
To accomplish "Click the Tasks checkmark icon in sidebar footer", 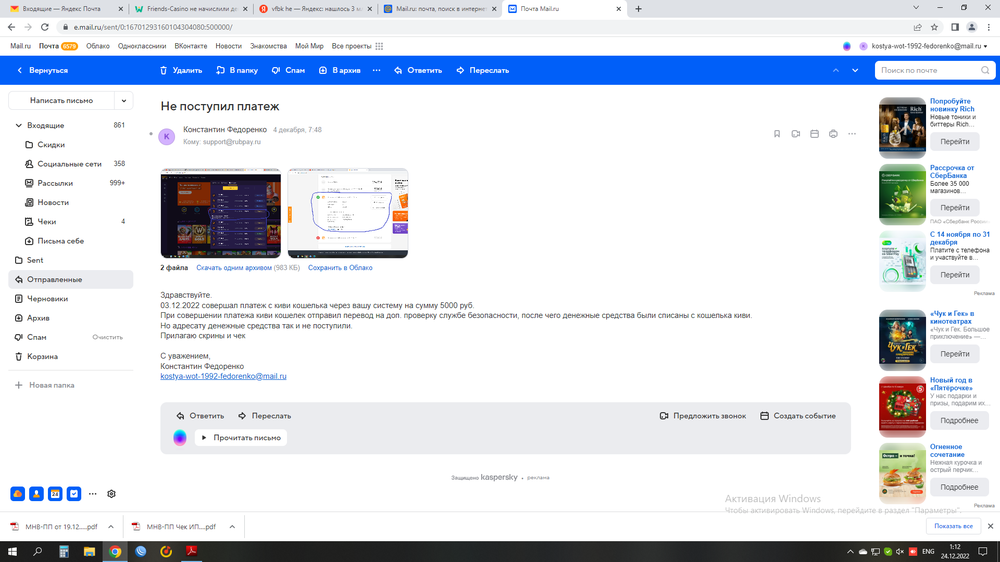I will point(74,494).
